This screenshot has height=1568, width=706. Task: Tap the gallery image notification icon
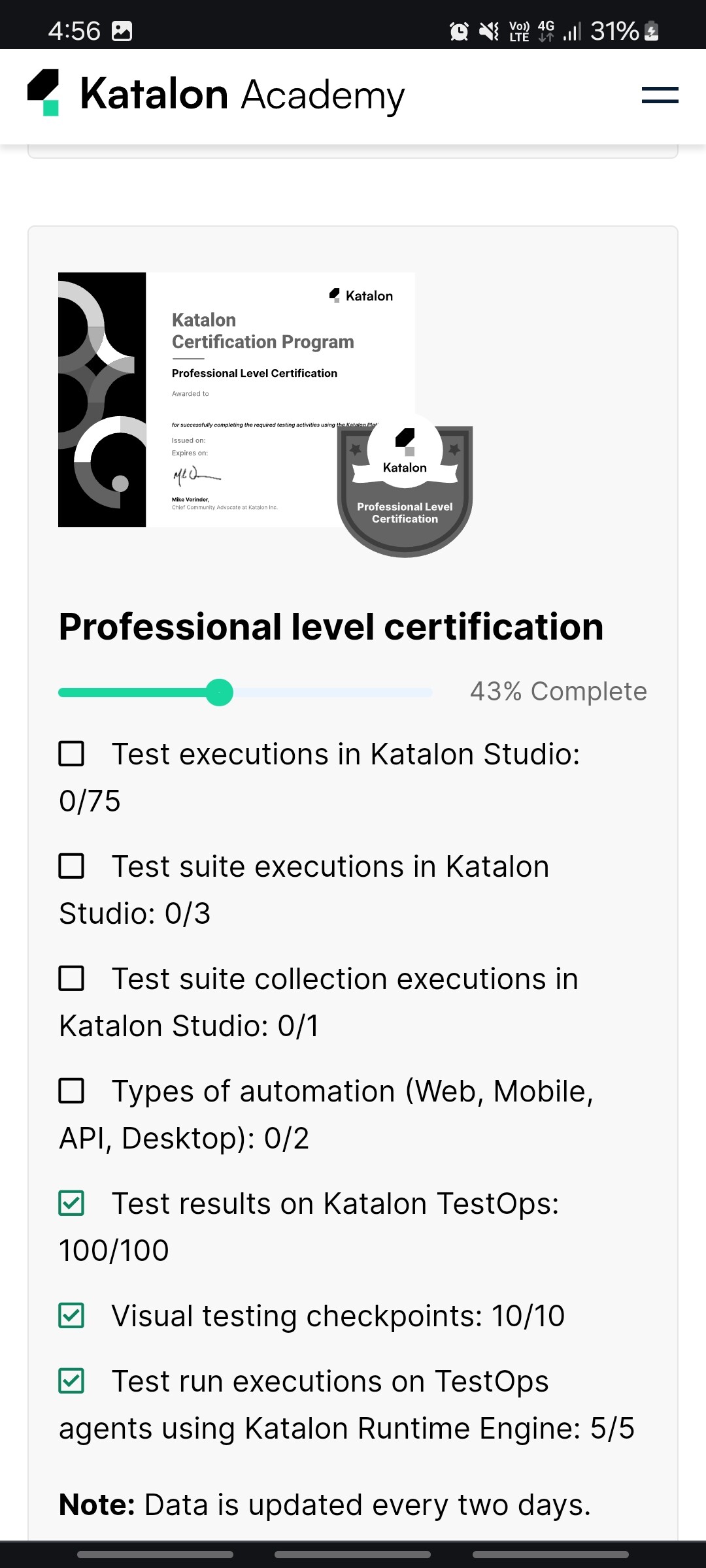(122, 31)
